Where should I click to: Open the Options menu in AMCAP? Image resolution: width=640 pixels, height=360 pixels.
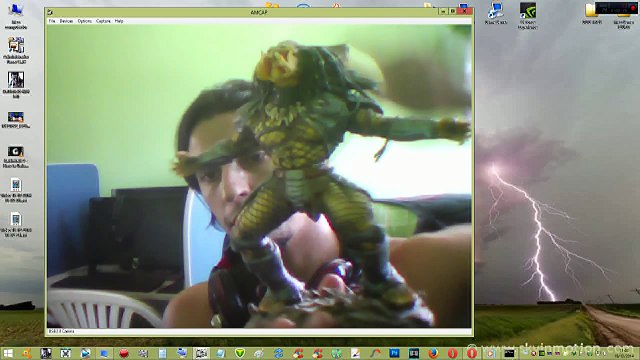tap(84, 21)
